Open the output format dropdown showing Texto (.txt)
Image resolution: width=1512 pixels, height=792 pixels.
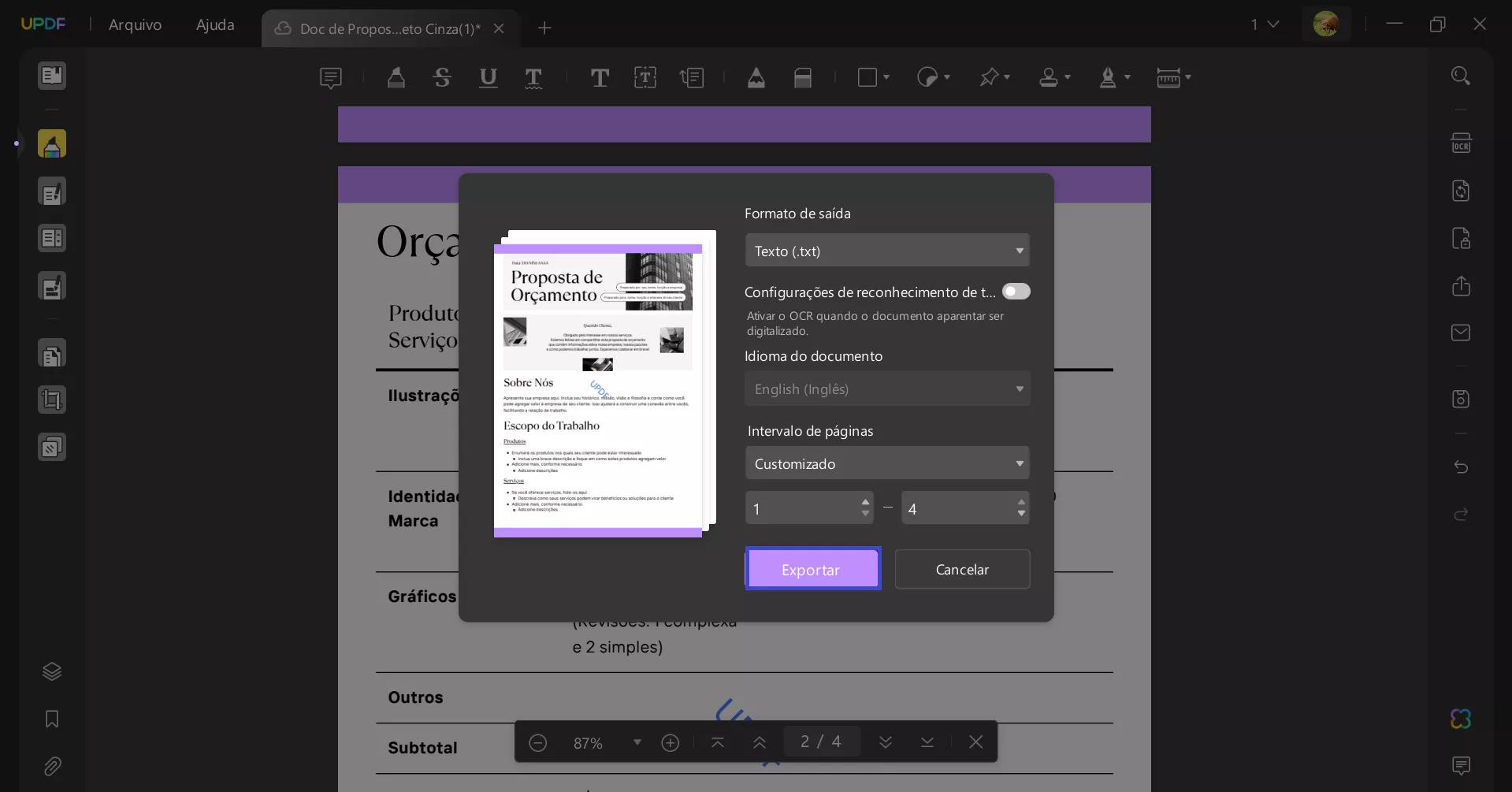[887, 250]
